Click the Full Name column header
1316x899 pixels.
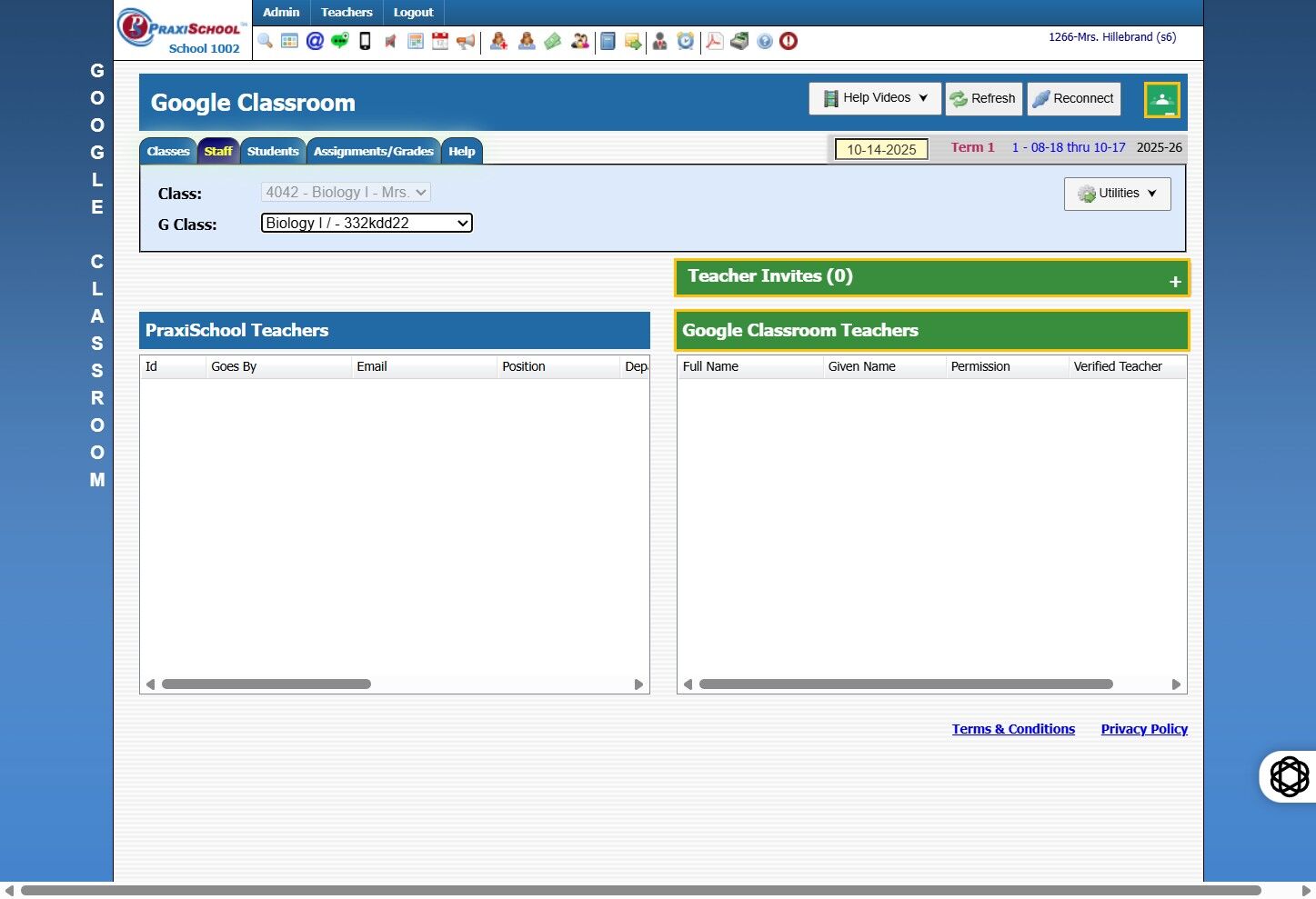tap(750, 366)
